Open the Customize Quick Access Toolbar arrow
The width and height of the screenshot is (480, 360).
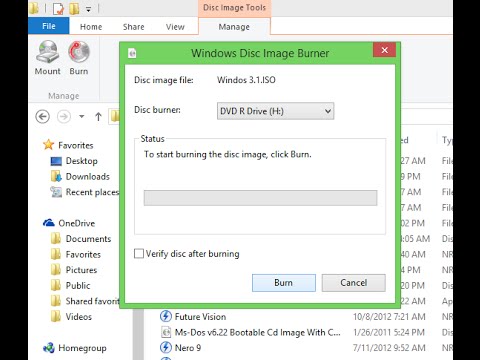tap(89, 9)
